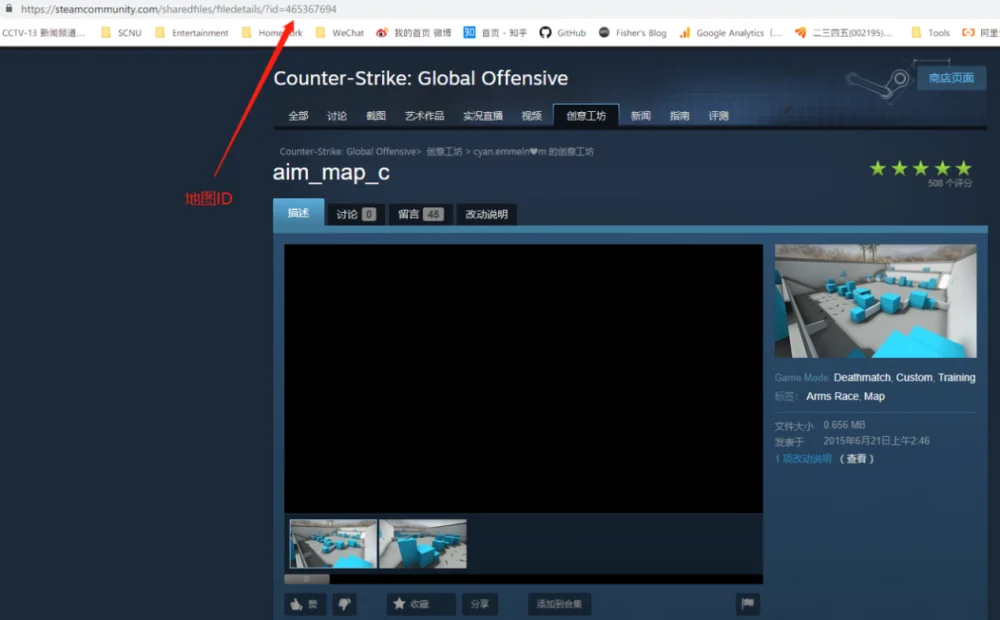Open cyan.emmeln's 创意工坊 breadcrumb link
The image size is (1000, 620).
[x=533, y=151]
